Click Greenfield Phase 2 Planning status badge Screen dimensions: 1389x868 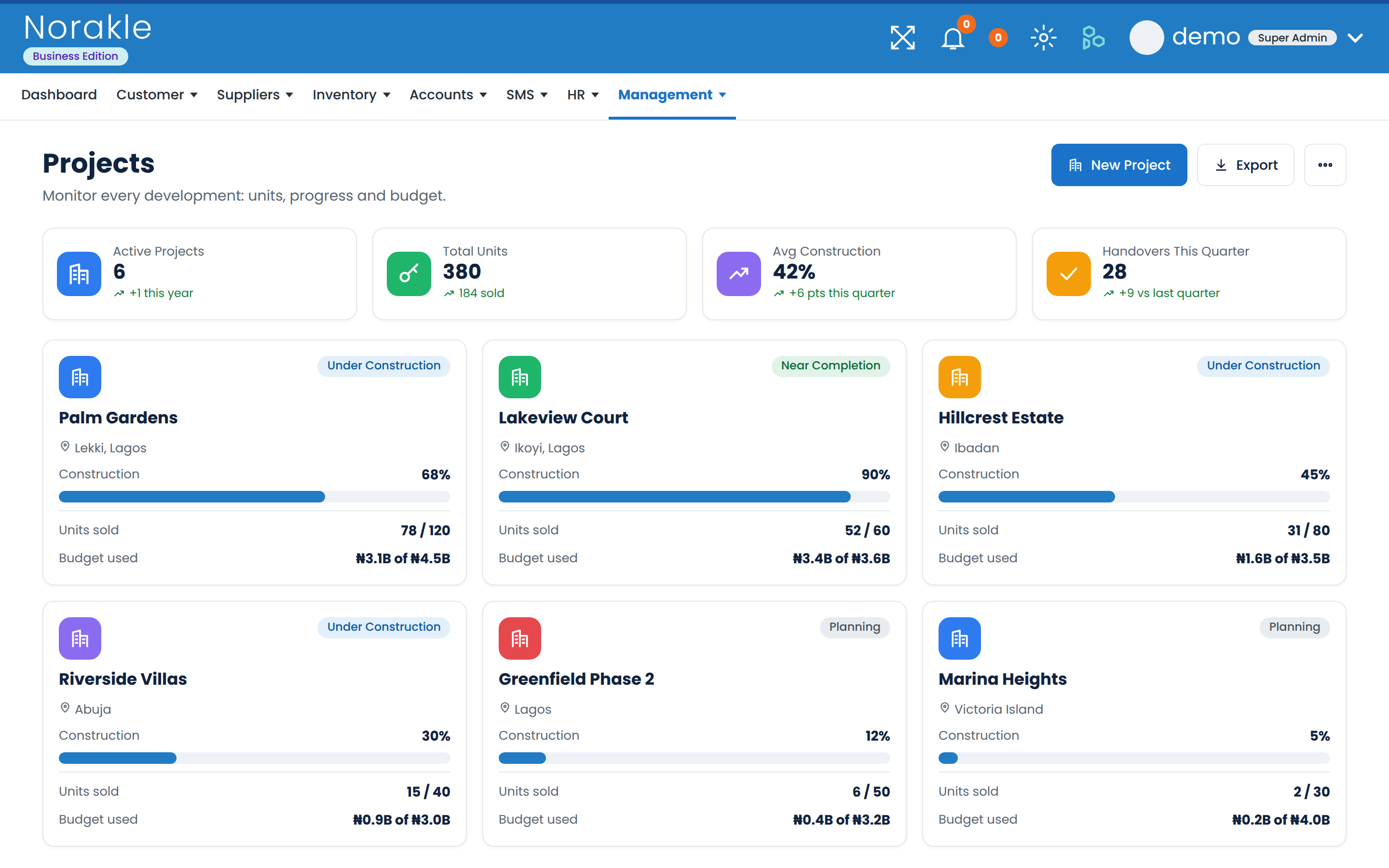pos(855,627)
